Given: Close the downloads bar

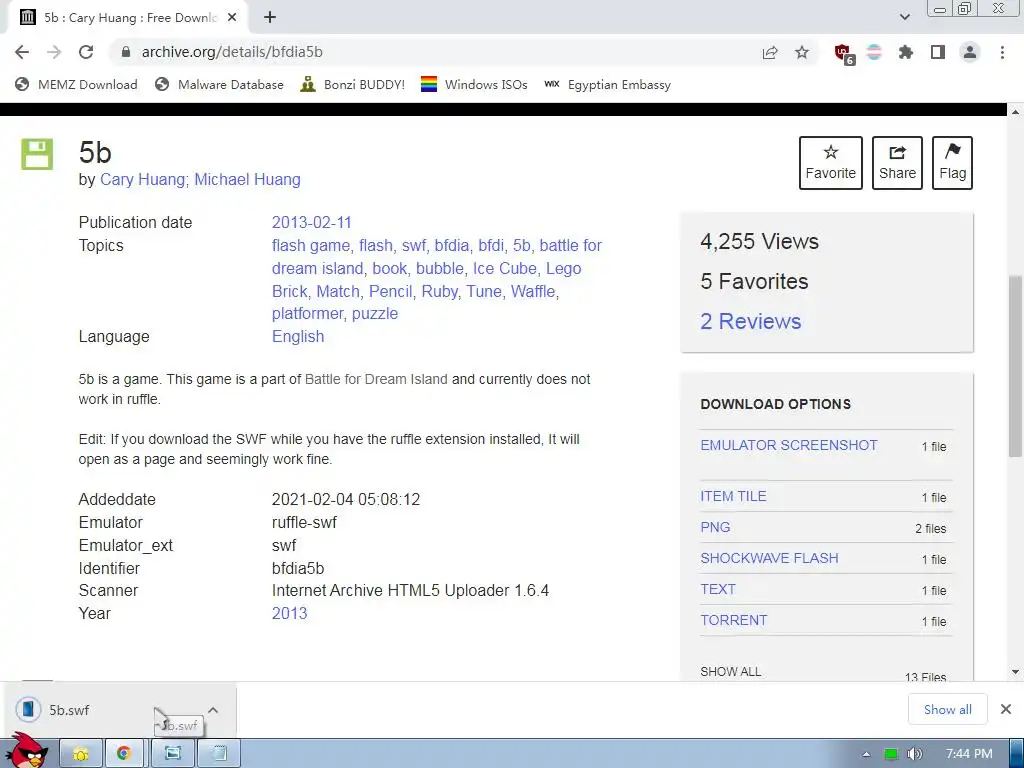Looking at the screenshot, I should 1006,709.
